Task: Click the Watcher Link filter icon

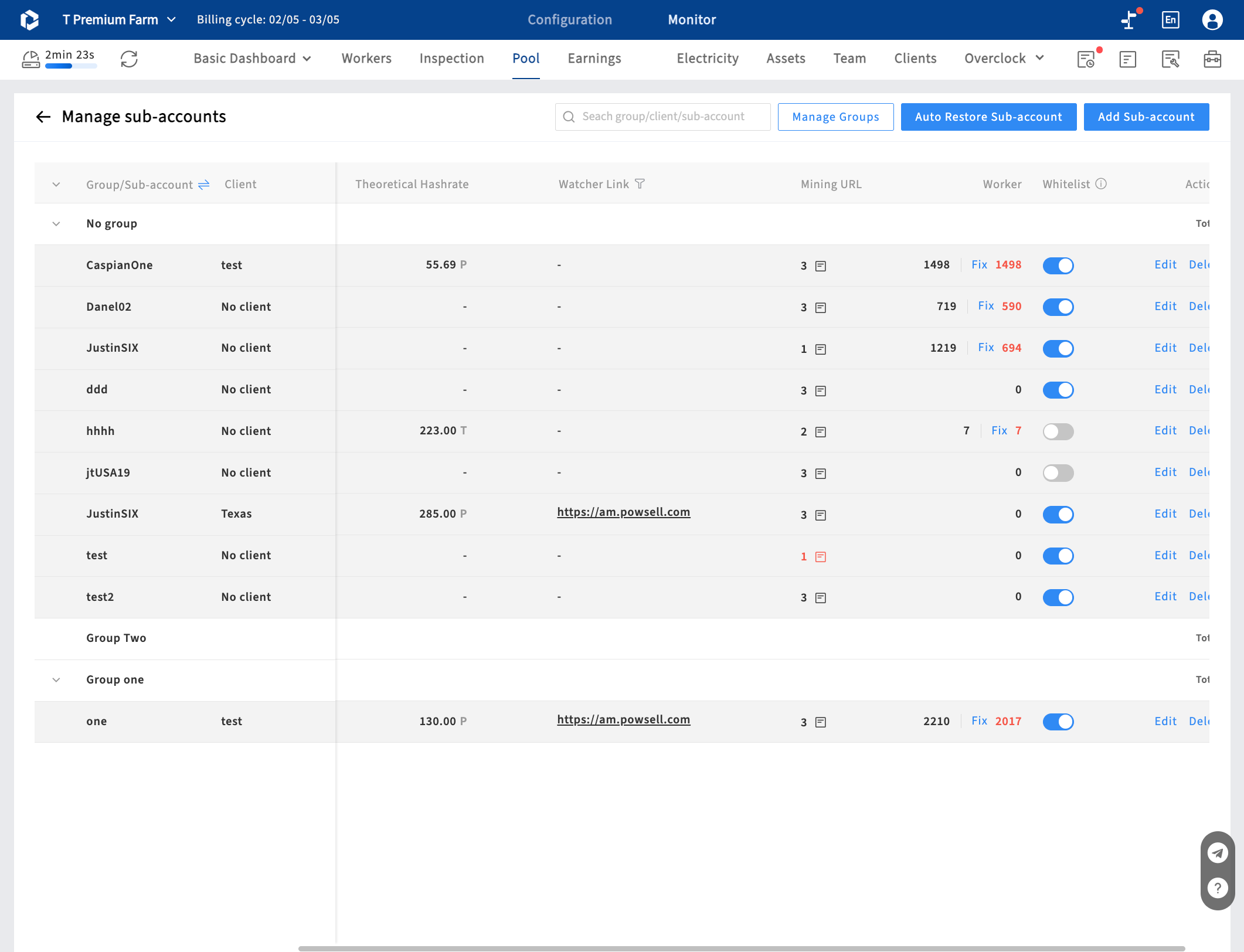Action: tap(640, 184)
